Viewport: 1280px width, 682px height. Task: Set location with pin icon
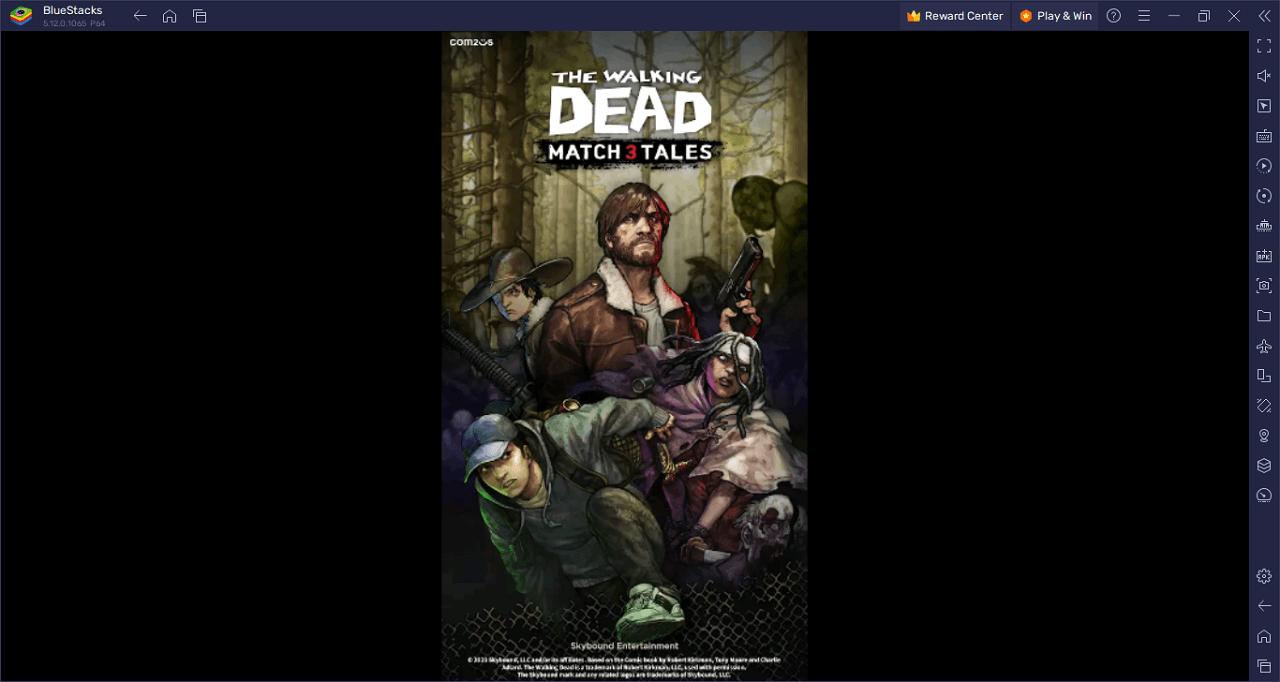(x=1264, y=436)
